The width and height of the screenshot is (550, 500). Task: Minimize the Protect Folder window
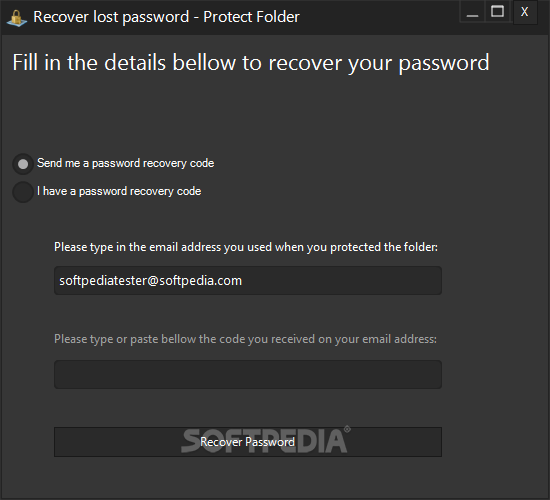click(x=472, y=12)
